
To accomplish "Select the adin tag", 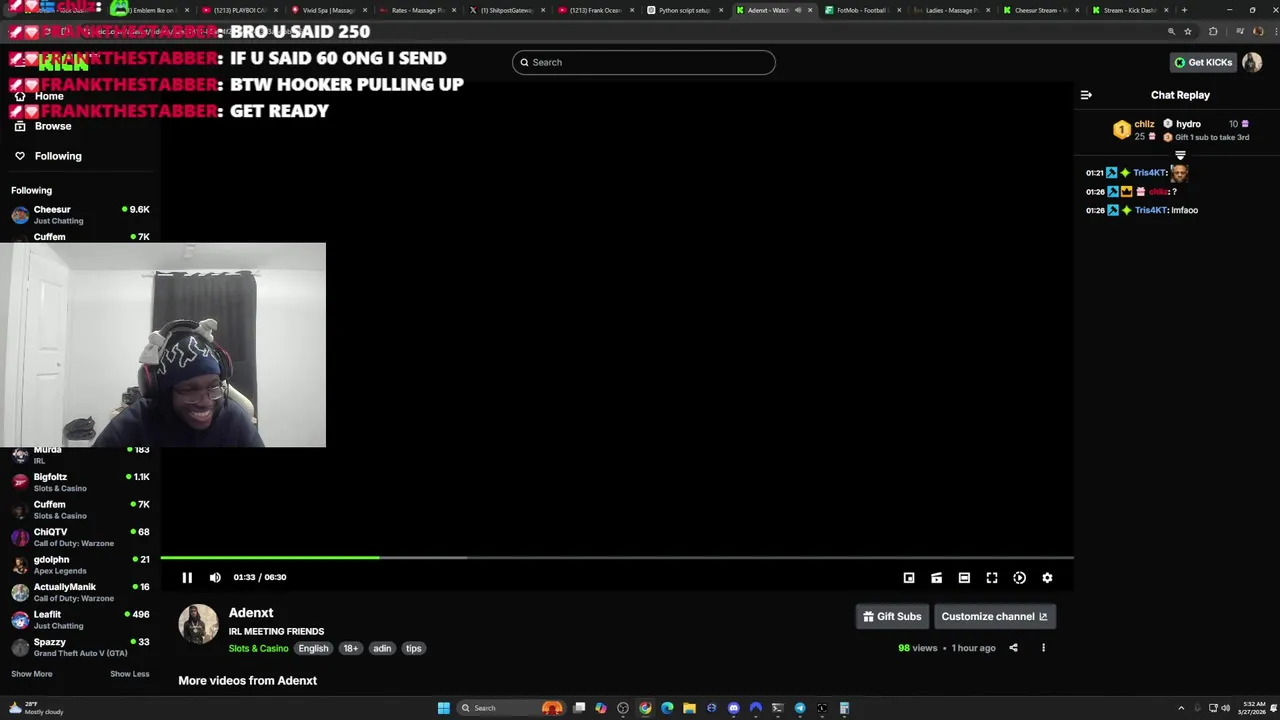I will click(x=382, y=648).
